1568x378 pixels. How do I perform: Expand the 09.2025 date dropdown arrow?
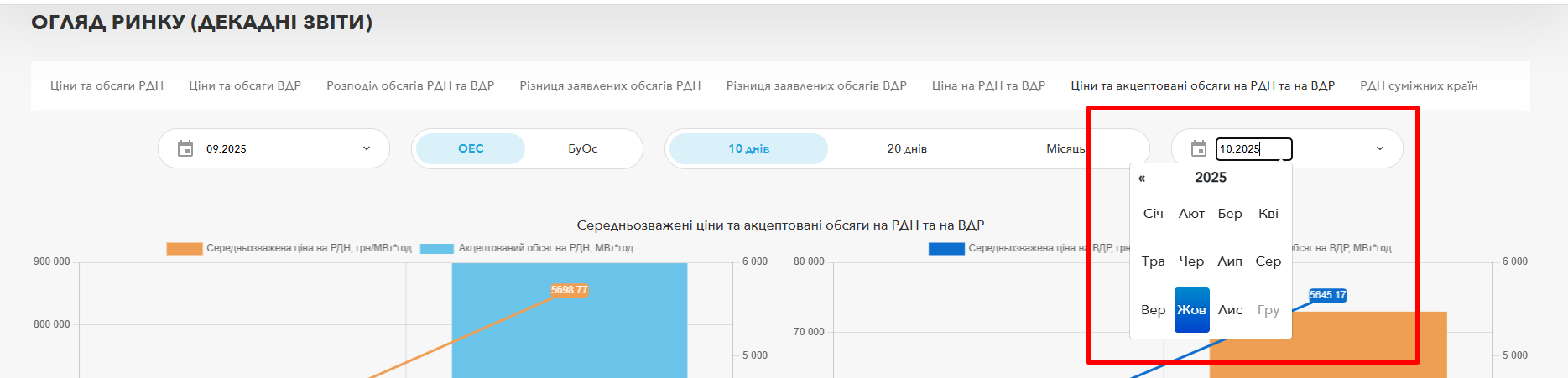coord(367,148)
